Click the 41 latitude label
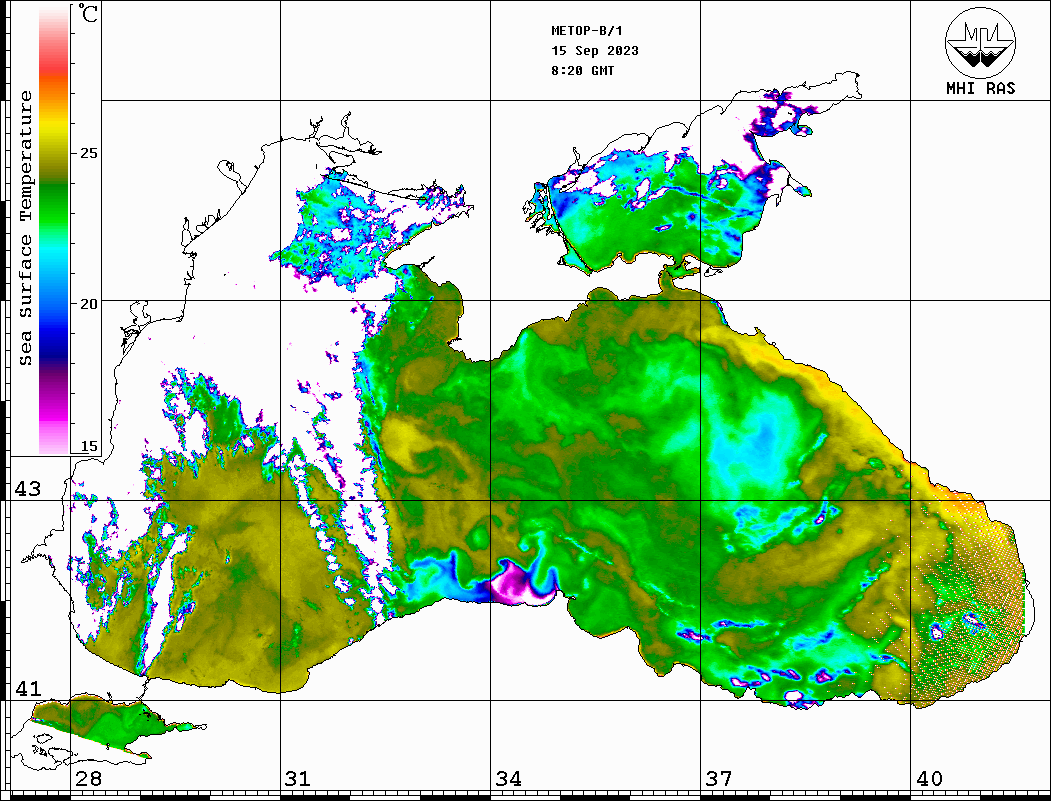The image size is (1051, 801). point(27,689)
